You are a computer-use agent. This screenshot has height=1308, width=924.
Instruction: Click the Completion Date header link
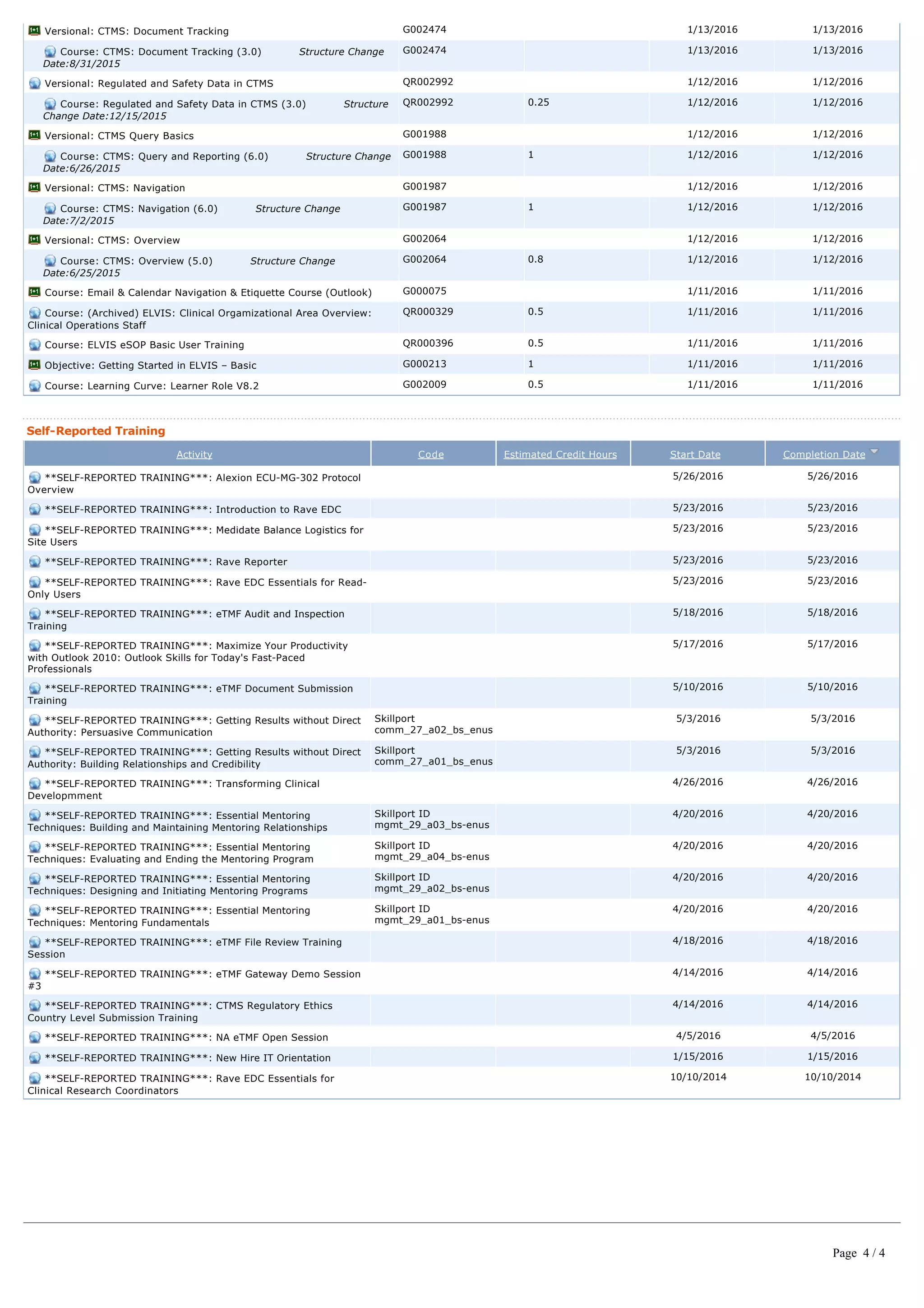point(823,455)
